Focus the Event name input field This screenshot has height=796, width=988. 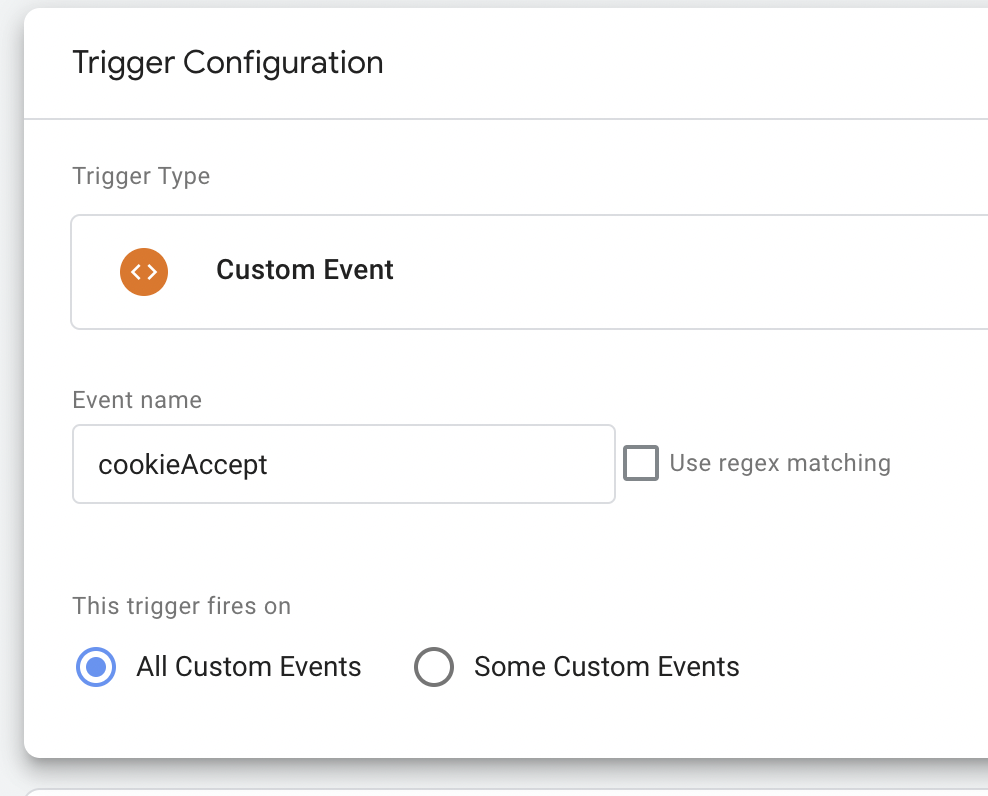pyautogui.click(x=343, y=464)
